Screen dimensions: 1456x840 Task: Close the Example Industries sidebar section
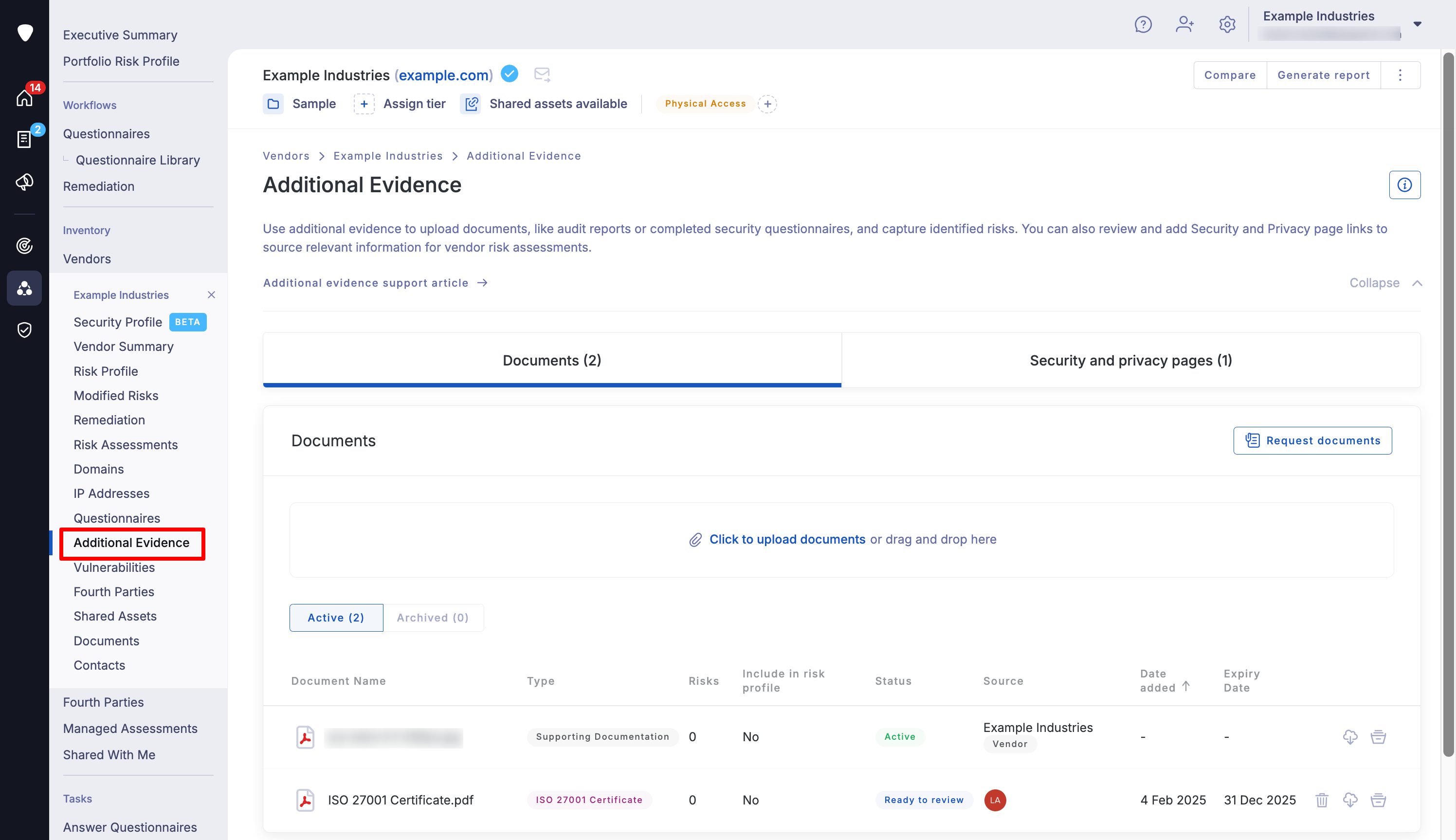(211, 295)
